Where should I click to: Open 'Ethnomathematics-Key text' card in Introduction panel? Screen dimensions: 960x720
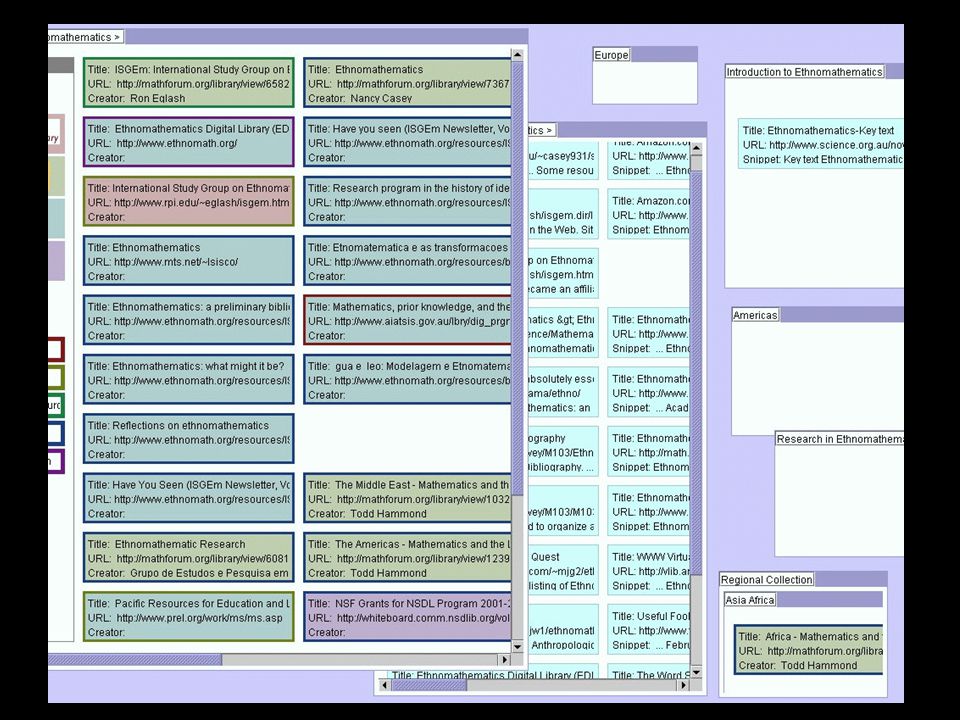pos(820,144)
